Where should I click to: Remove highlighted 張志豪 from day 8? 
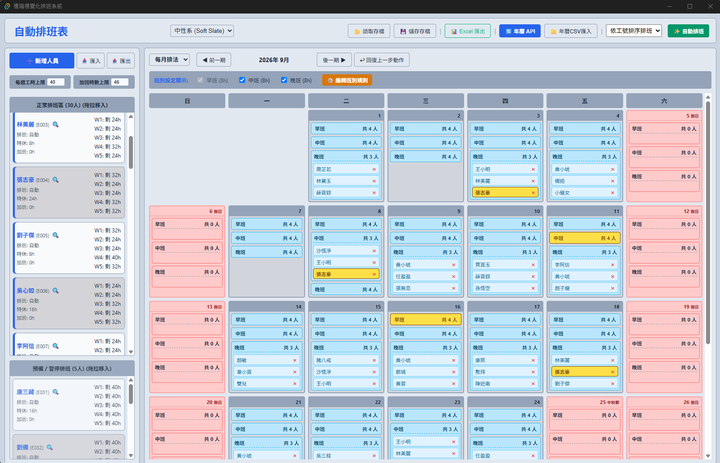pyautogui.click(x=374, y=274)
